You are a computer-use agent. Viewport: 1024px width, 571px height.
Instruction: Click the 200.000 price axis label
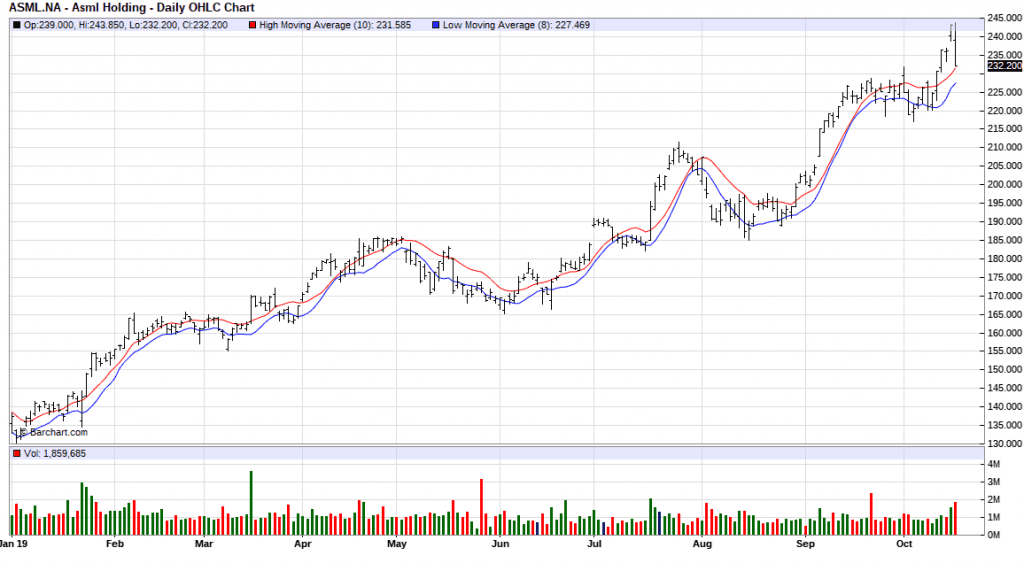(x=1003, y=185)
